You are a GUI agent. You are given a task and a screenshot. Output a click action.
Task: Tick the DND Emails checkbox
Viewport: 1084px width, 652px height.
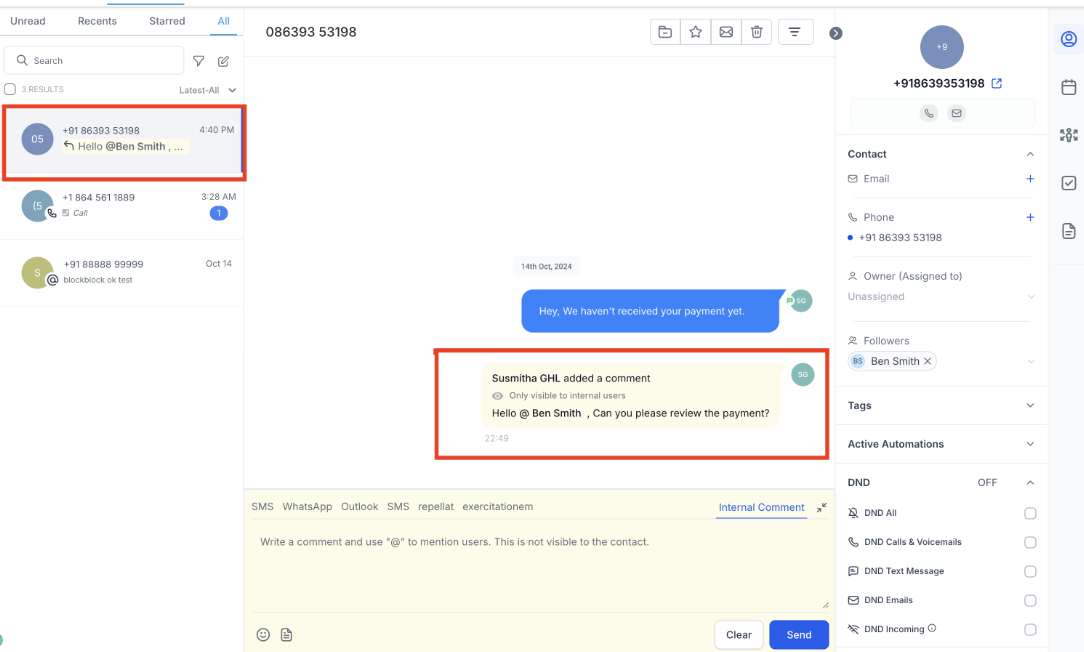tap(1030, 601)
